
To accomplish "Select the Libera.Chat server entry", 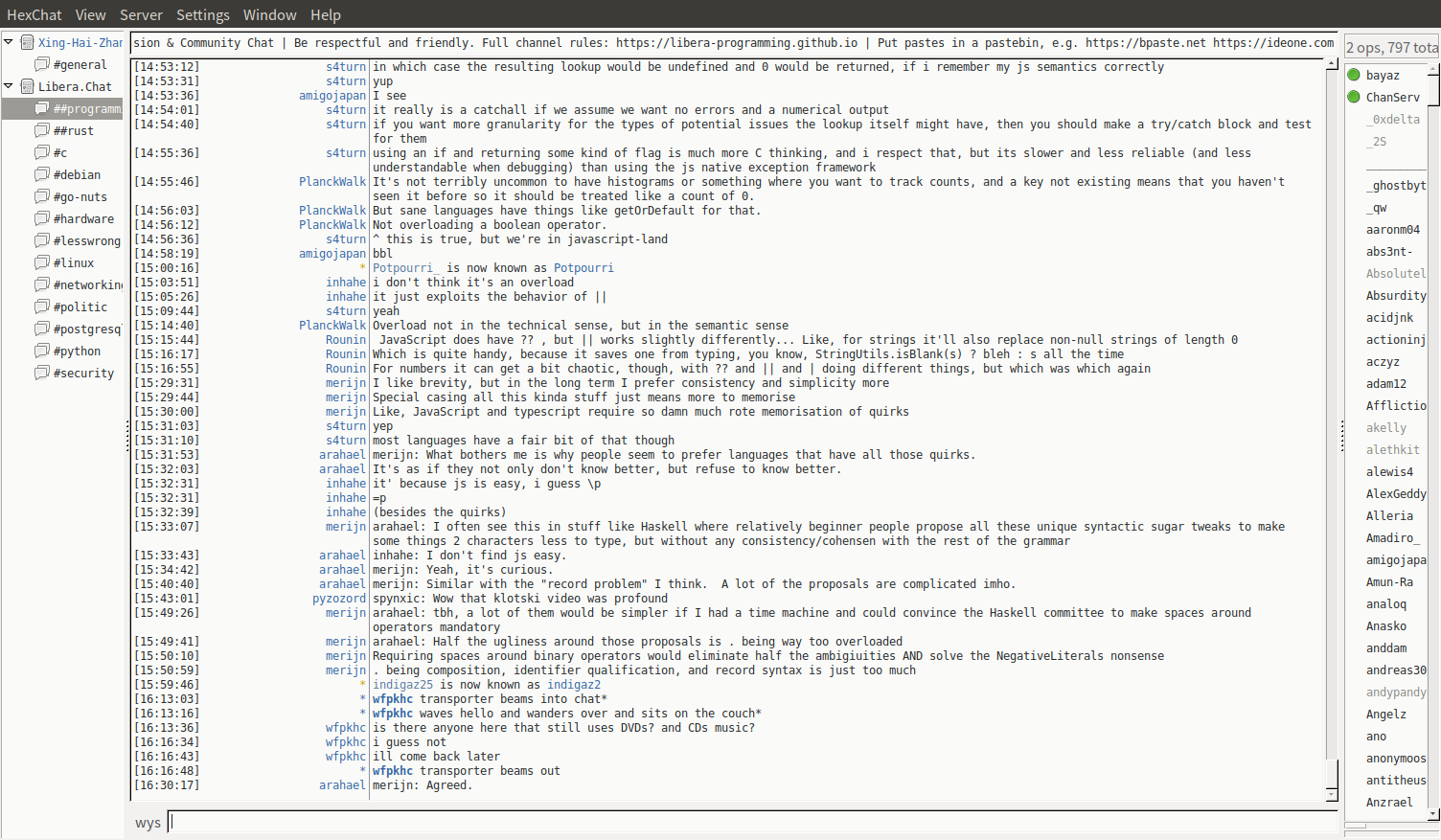I will pyautogui.click(x=75, y=86).
